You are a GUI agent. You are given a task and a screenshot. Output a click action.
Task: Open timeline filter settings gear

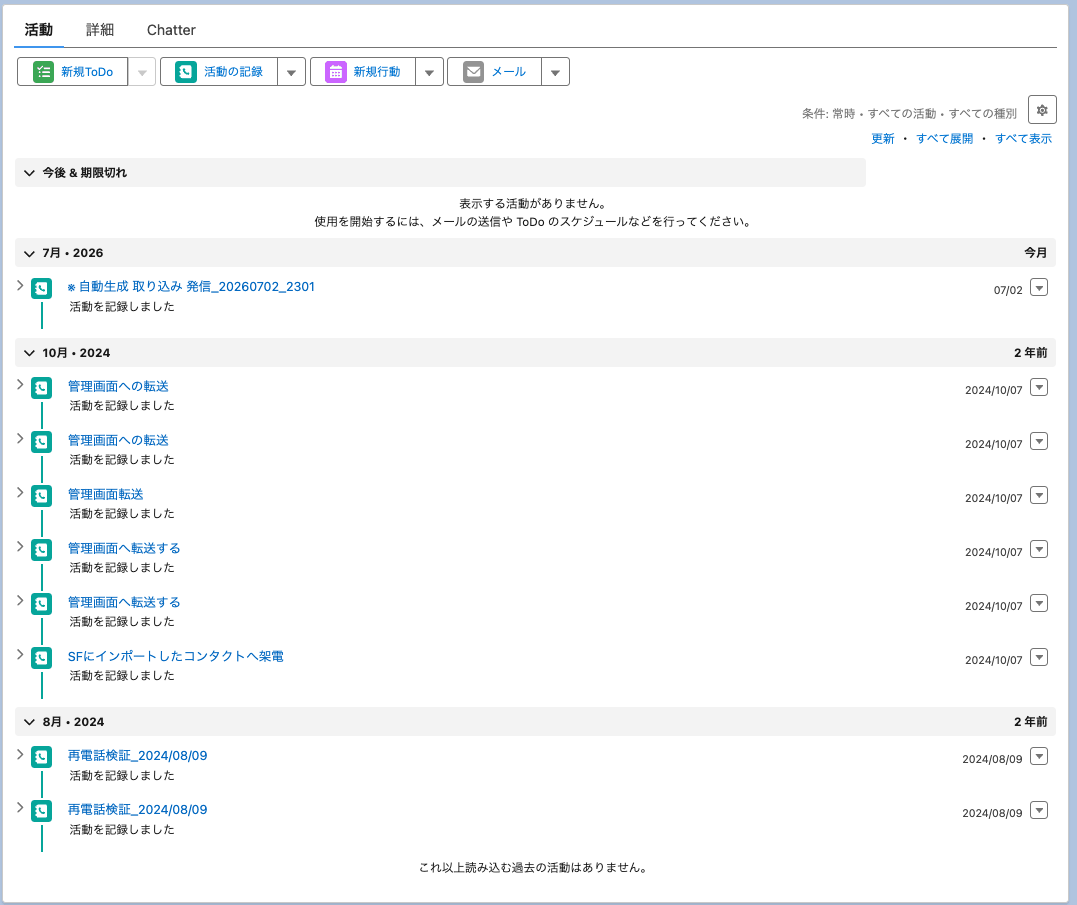coord(1042,110)
